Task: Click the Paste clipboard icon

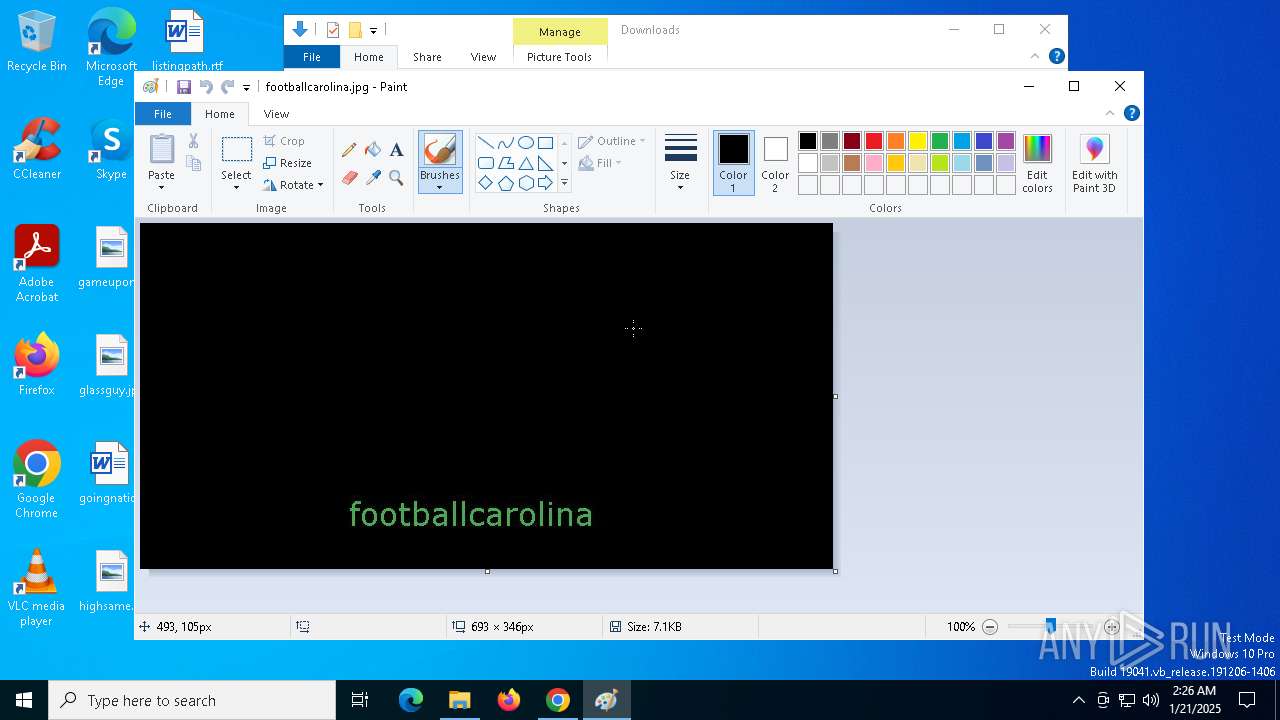Action: click(161, 149)
